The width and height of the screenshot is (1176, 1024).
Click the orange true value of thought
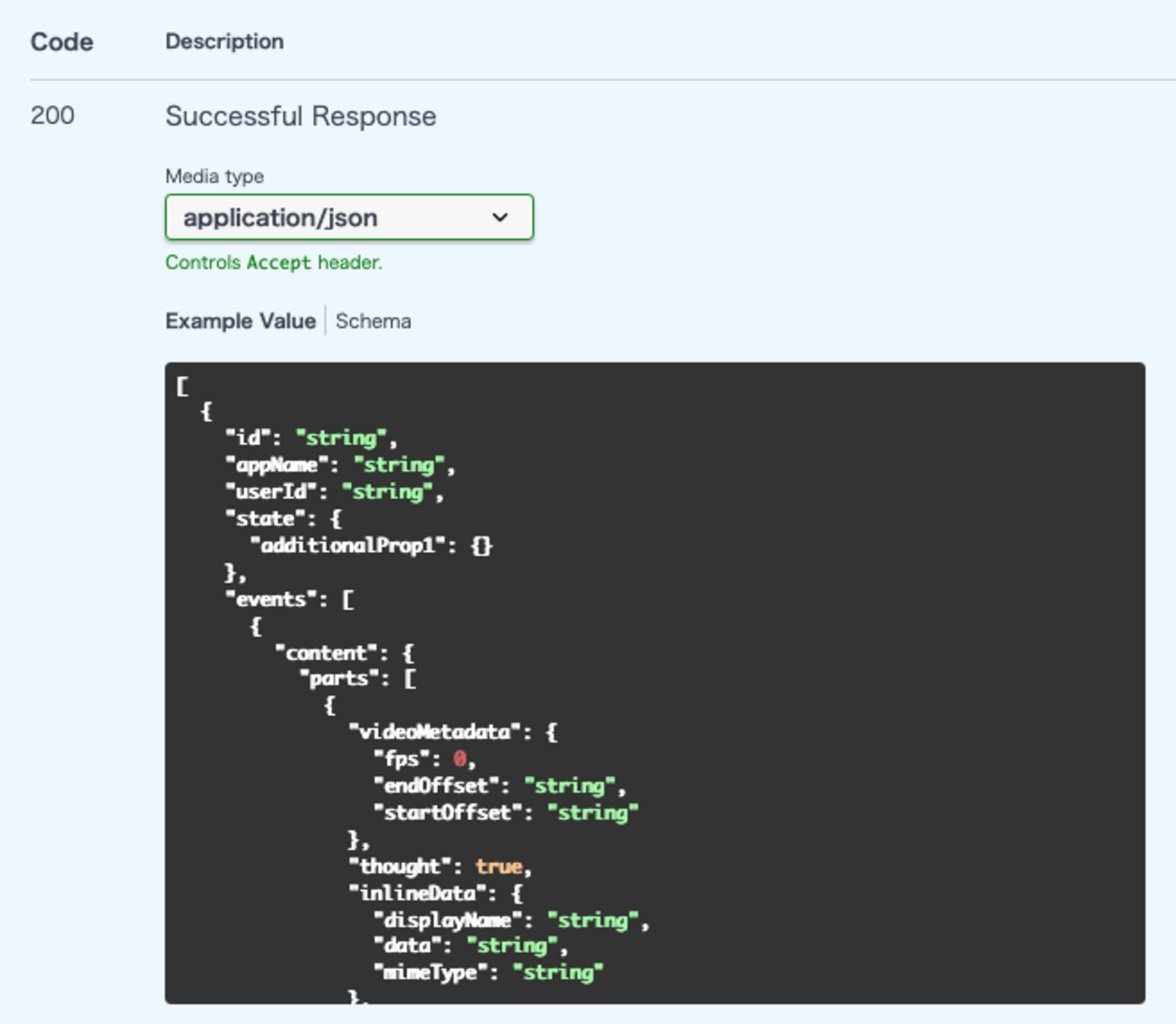(x=498, y=867)
